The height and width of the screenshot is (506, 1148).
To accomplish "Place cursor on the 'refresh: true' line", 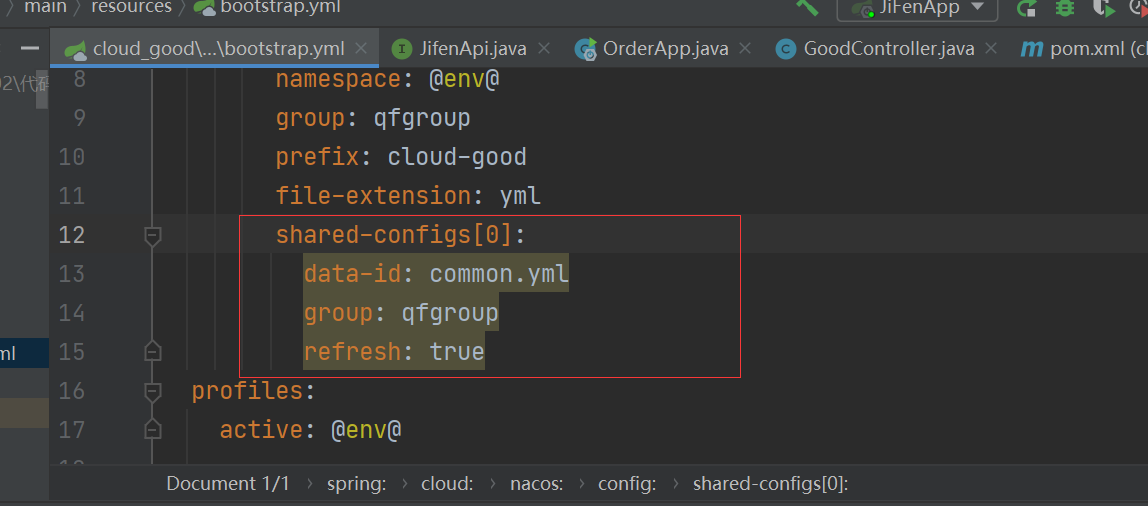I will 394,352.
